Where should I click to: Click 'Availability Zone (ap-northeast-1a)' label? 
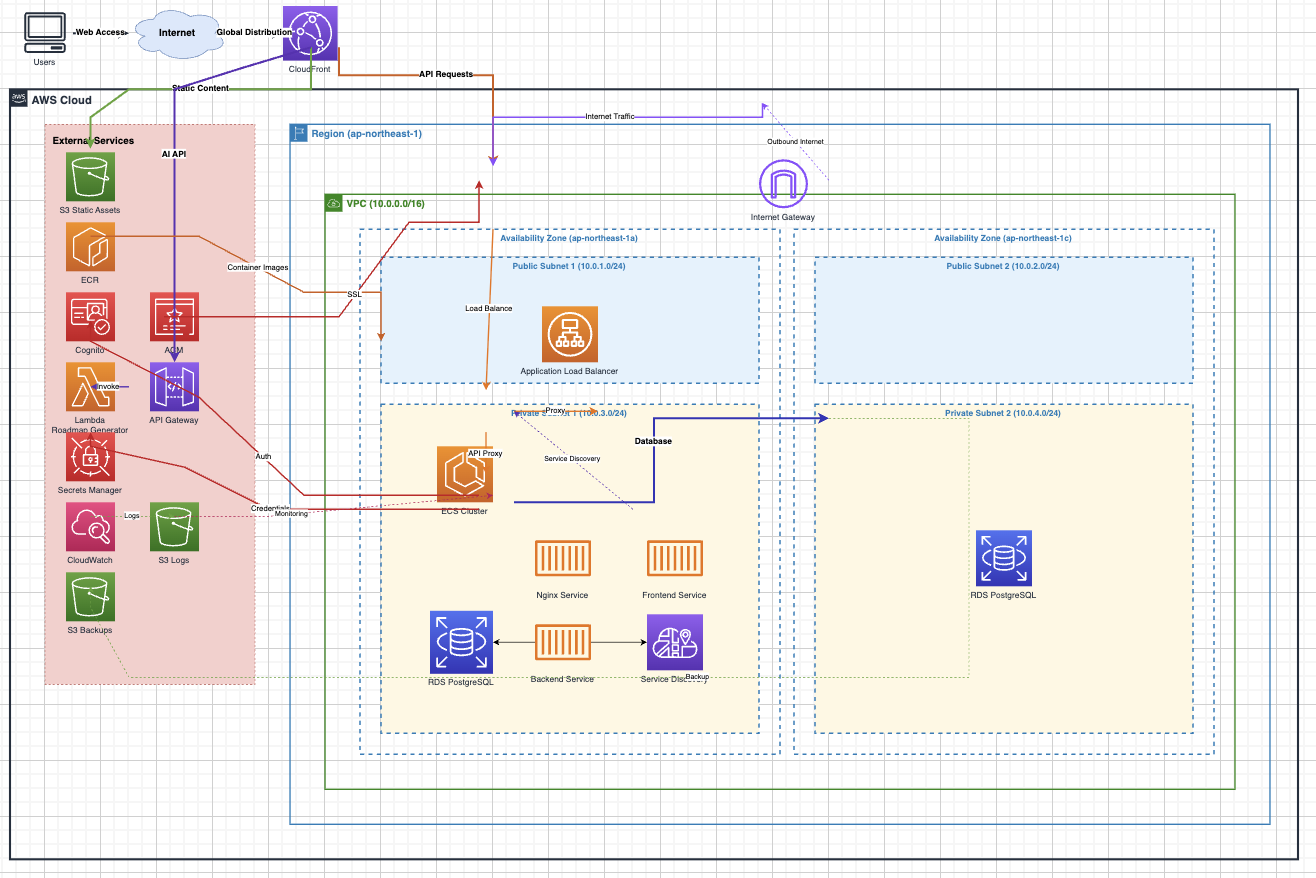pos(568,239)
